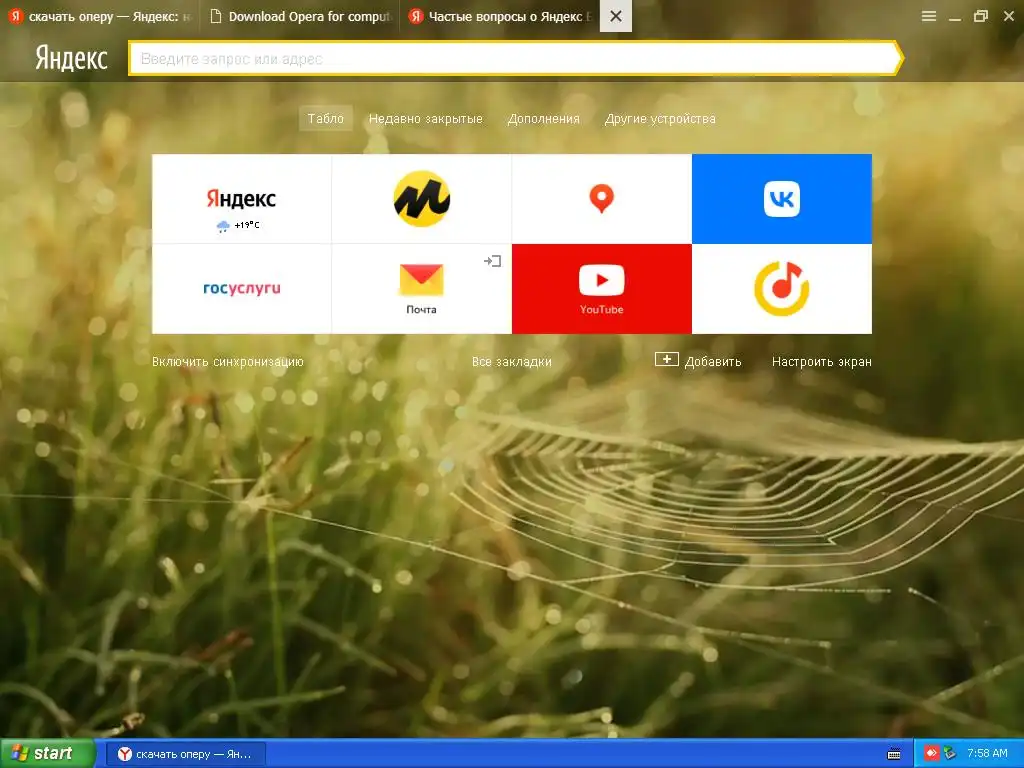Click the red tray icon
Image resolution: width=1024 pixels, height=768 pixels.
[931, 754]
